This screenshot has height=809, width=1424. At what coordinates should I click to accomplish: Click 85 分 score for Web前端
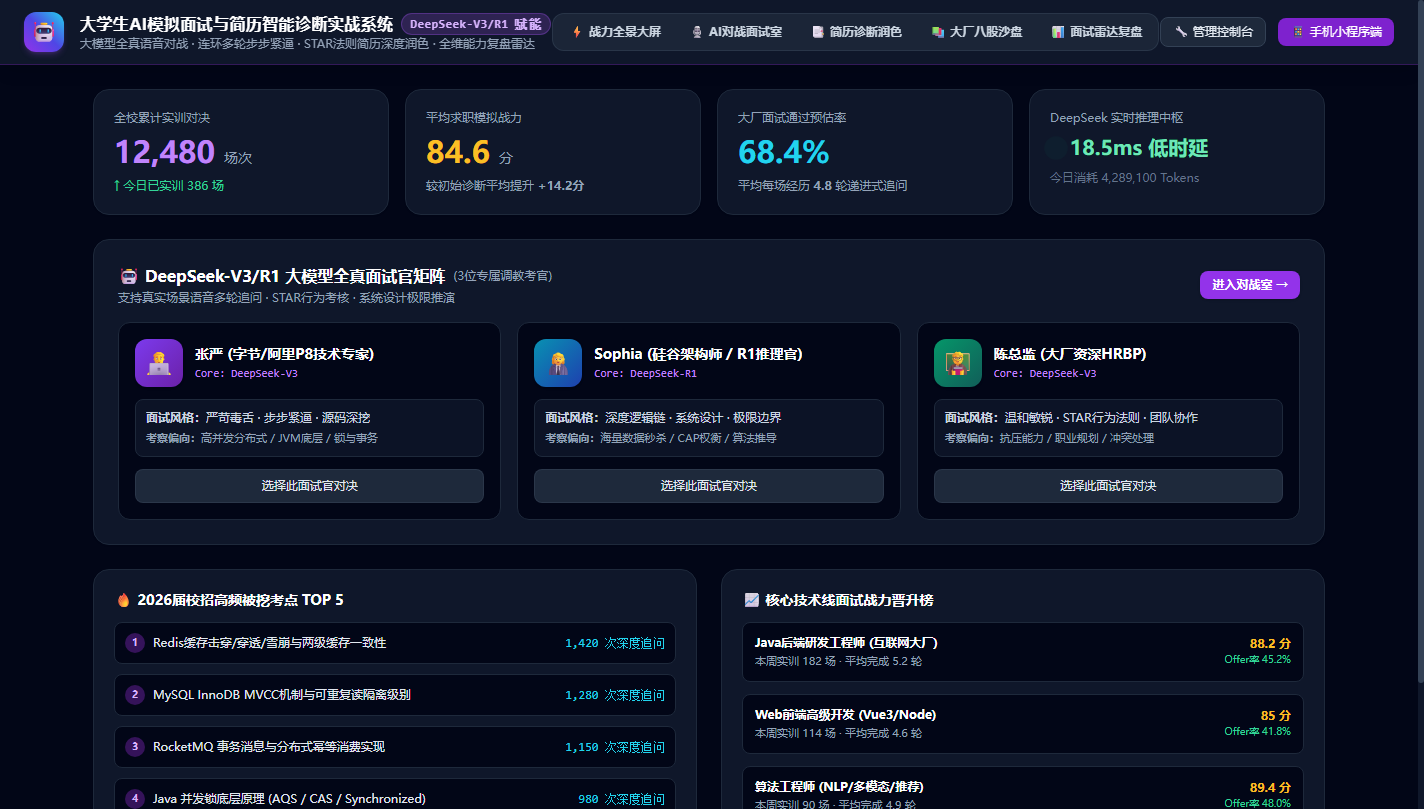point(1276,716)
